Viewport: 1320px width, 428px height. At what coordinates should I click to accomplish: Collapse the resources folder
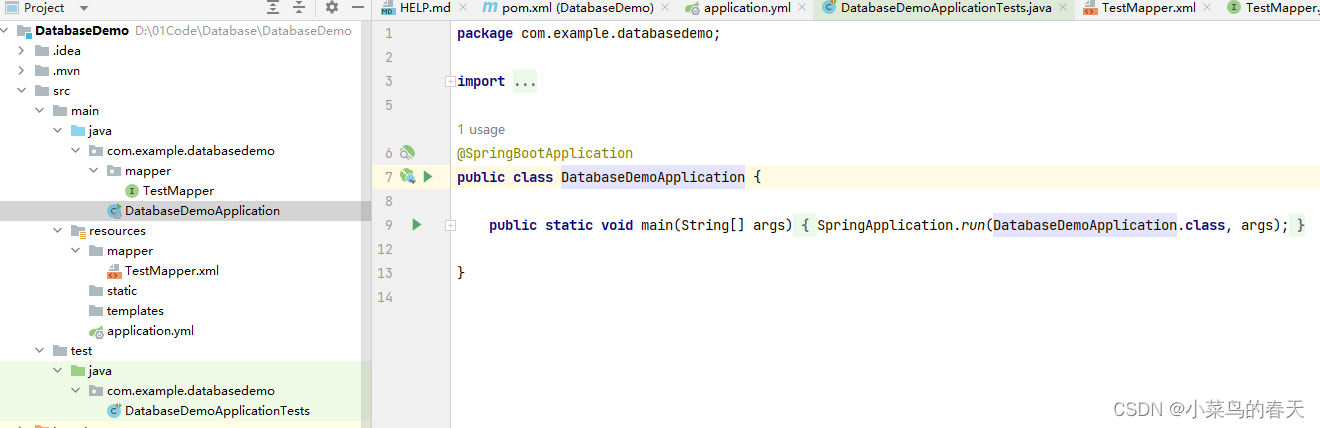pyautogui.click(x=57, y=231)
